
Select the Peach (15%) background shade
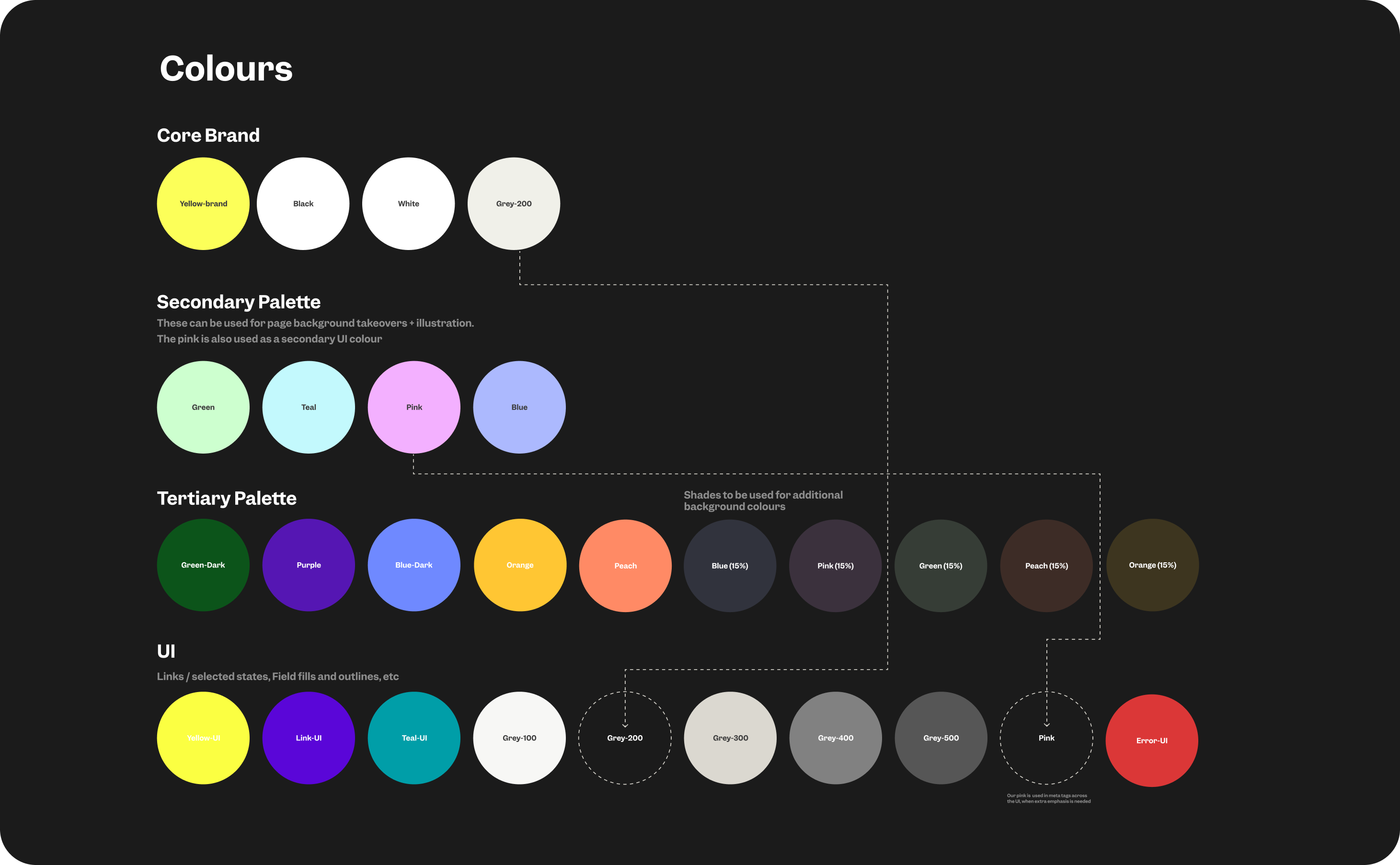click(1046, 565)
